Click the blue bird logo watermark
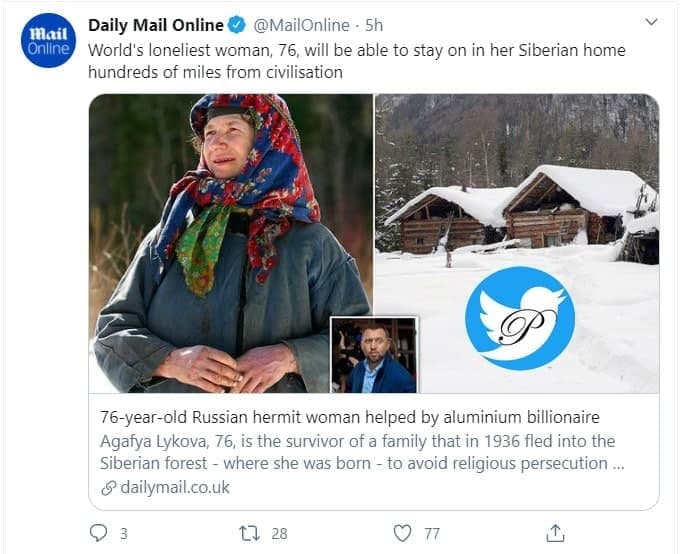The image size is (683, 554). coord(520,318)
